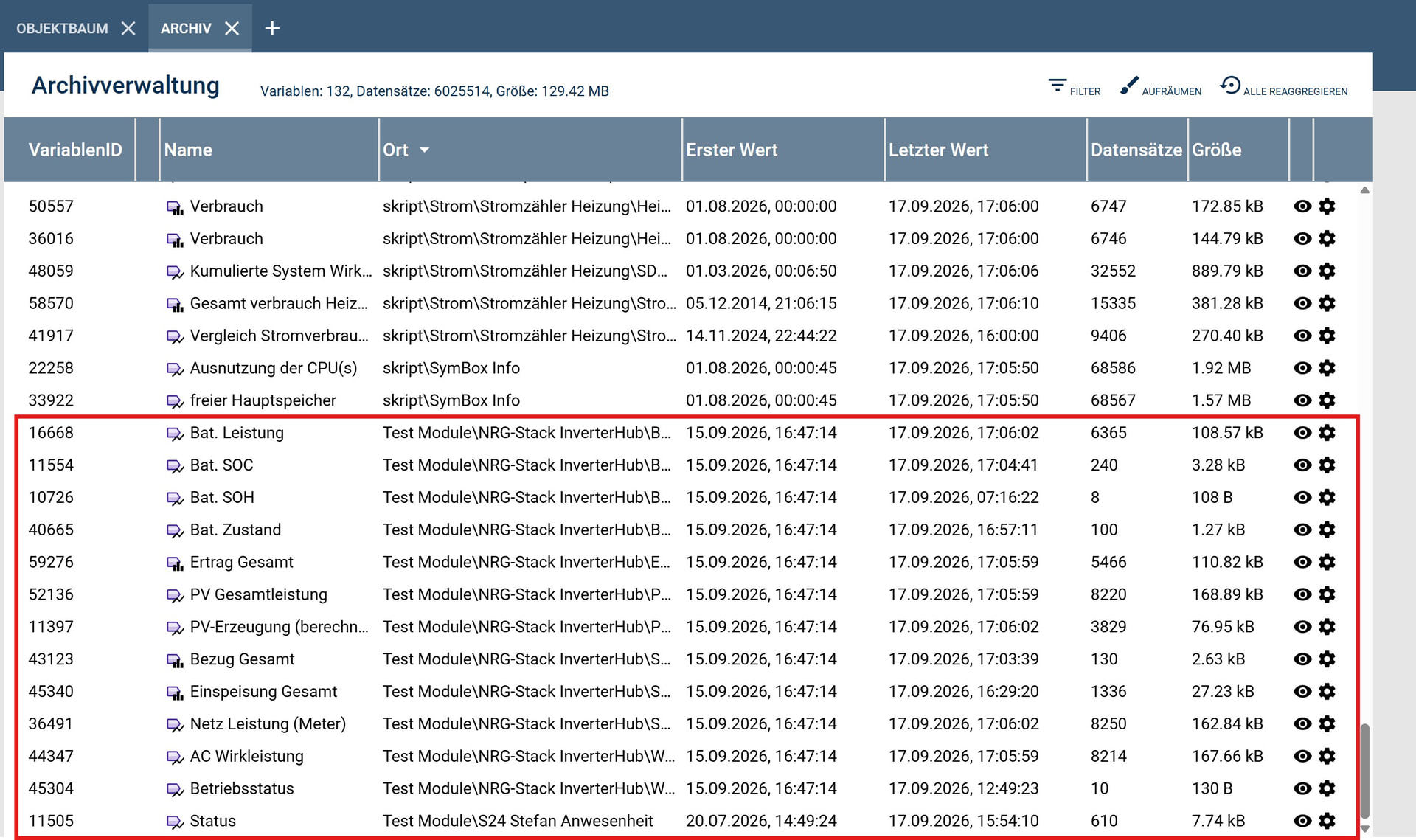
Task: Click variable icon beside Ertrag Gesamt
Action: 175,563
